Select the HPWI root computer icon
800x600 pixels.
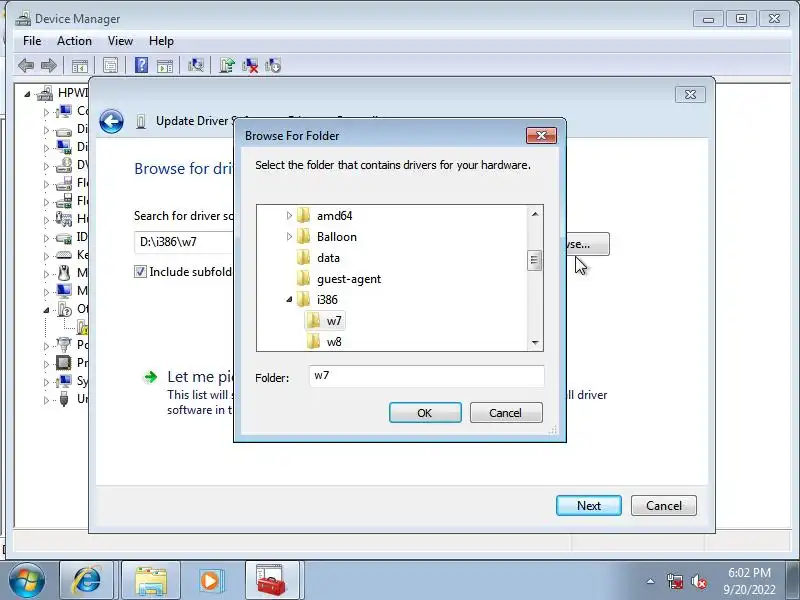click(45, 93)
